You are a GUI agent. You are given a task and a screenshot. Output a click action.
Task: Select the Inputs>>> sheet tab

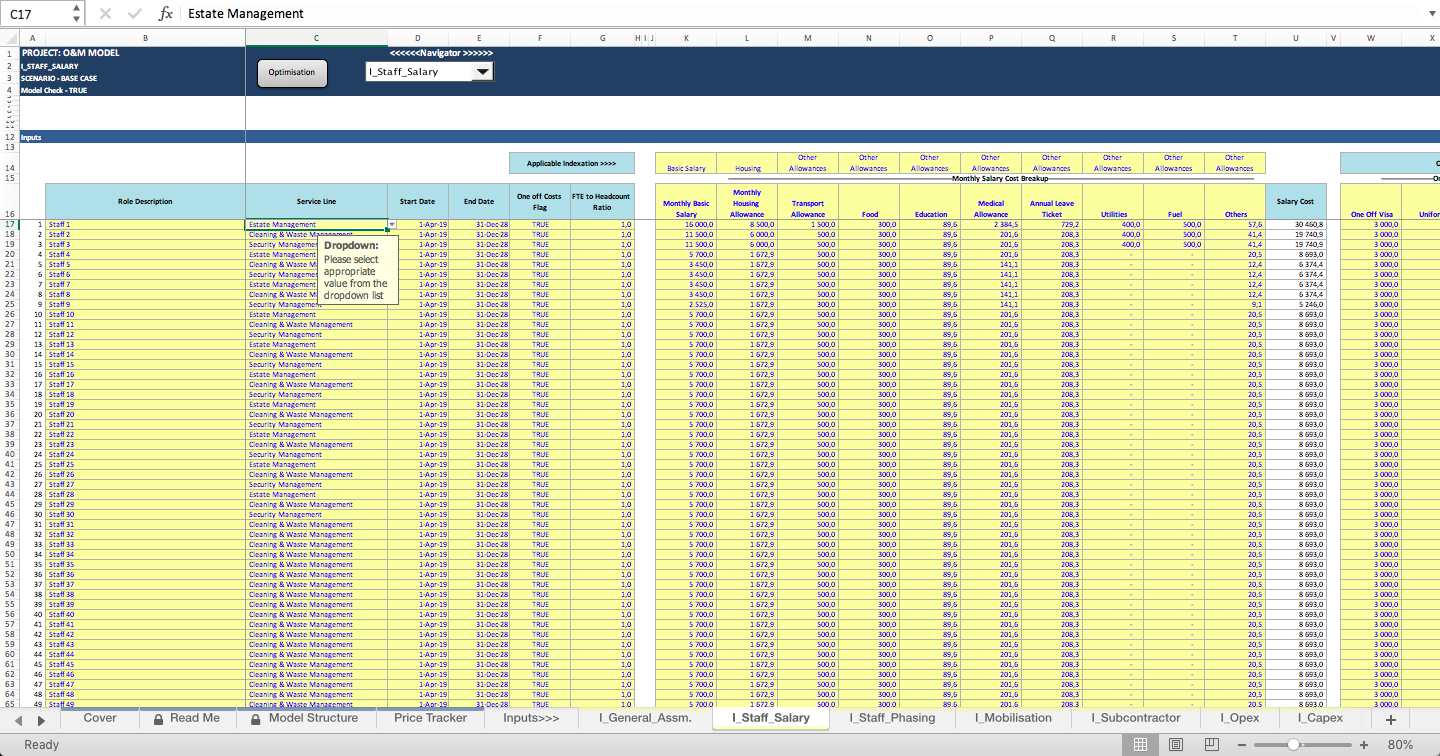coord(531,718)
